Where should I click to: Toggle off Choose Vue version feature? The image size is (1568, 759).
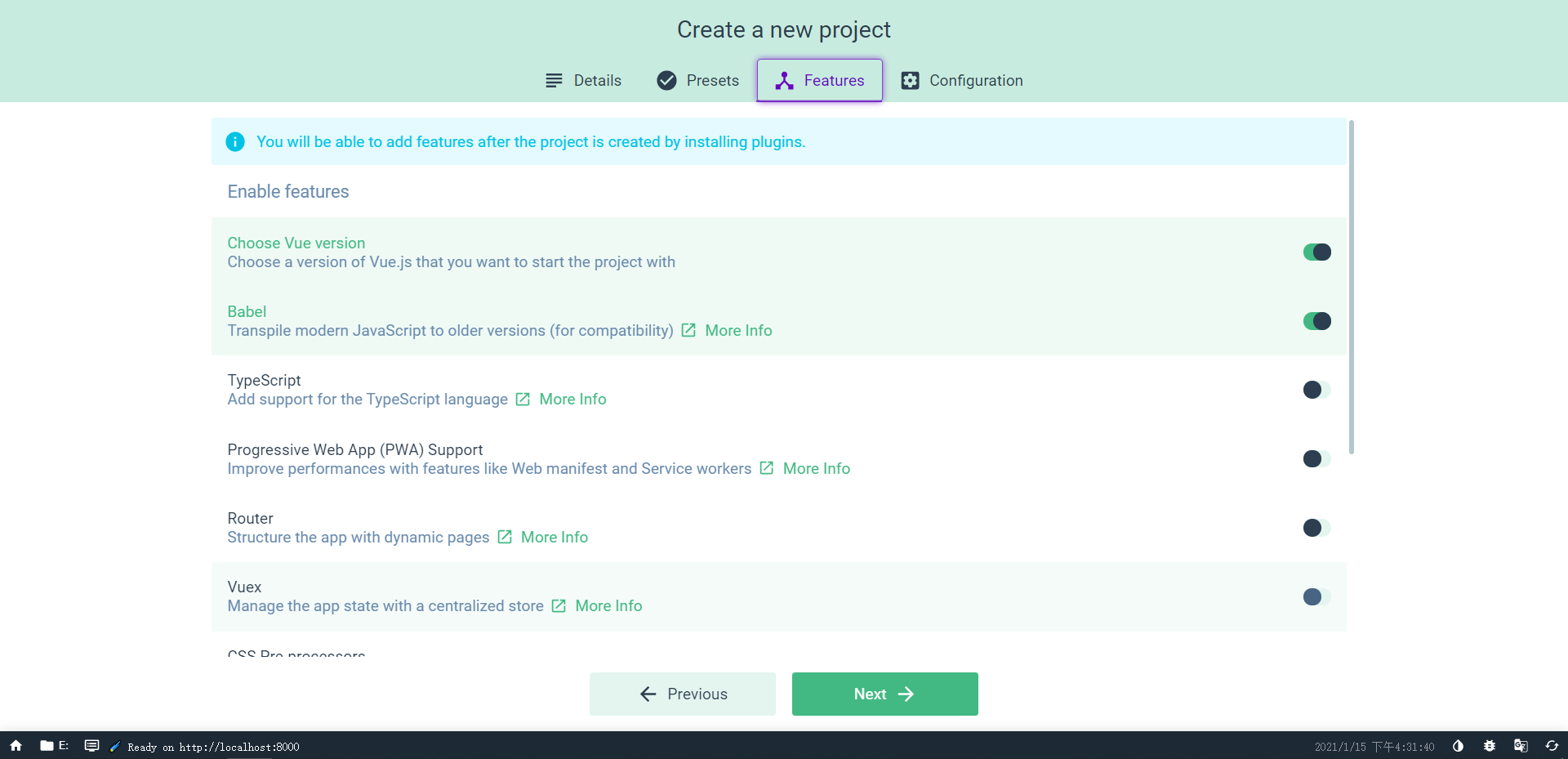coord(1316,252)
